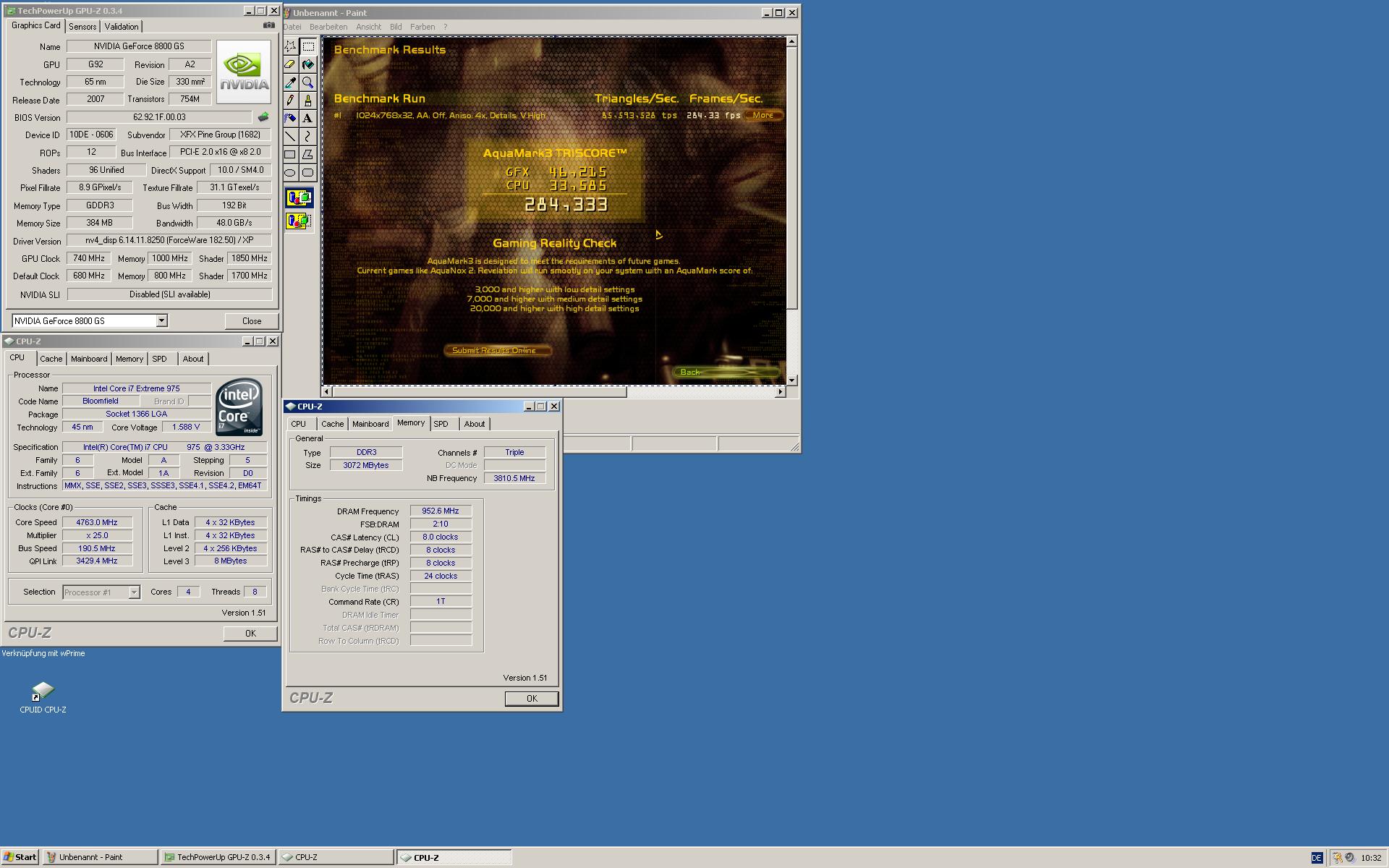This screenshot has height=868, width=1389.
Task: Click the DRAM Frequency value field
Action: tap(441, 511)
